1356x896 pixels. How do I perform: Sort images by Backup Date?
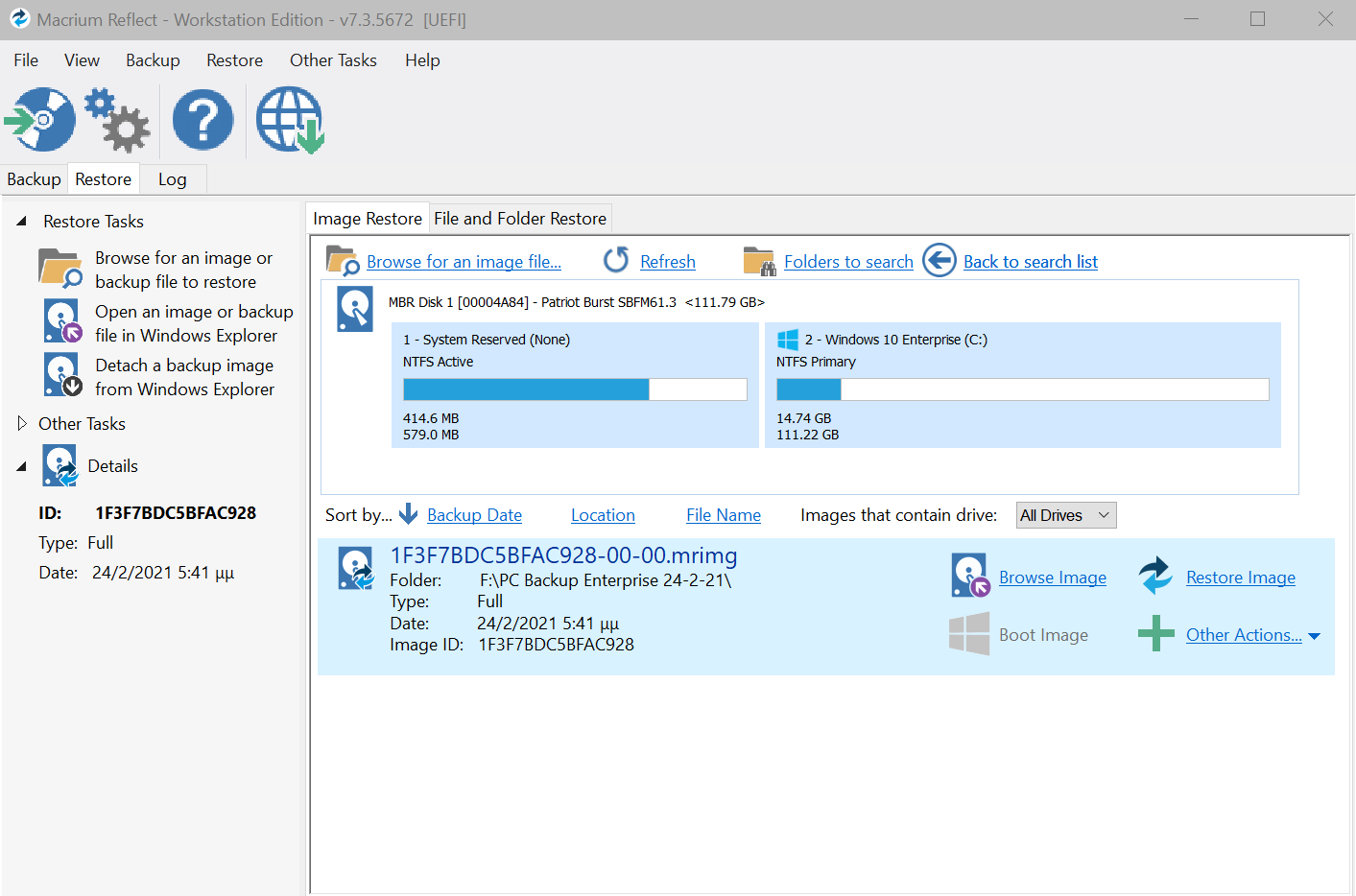(x=474, y=515)
